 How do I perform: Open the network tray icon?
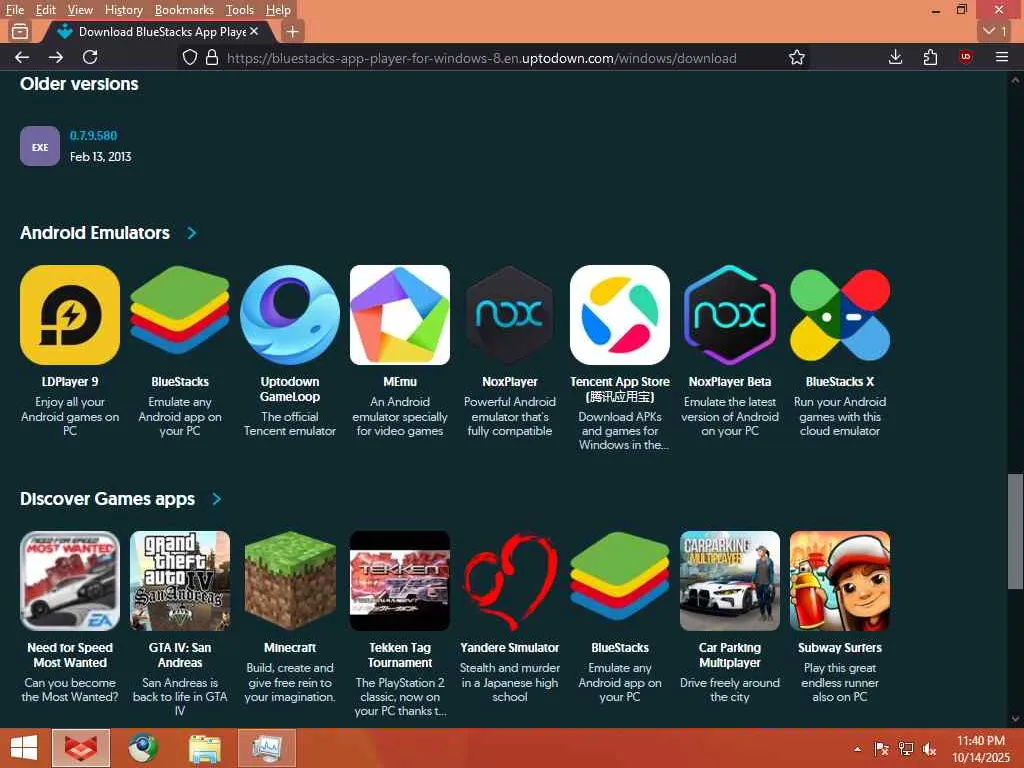click(x=905, y=749)
